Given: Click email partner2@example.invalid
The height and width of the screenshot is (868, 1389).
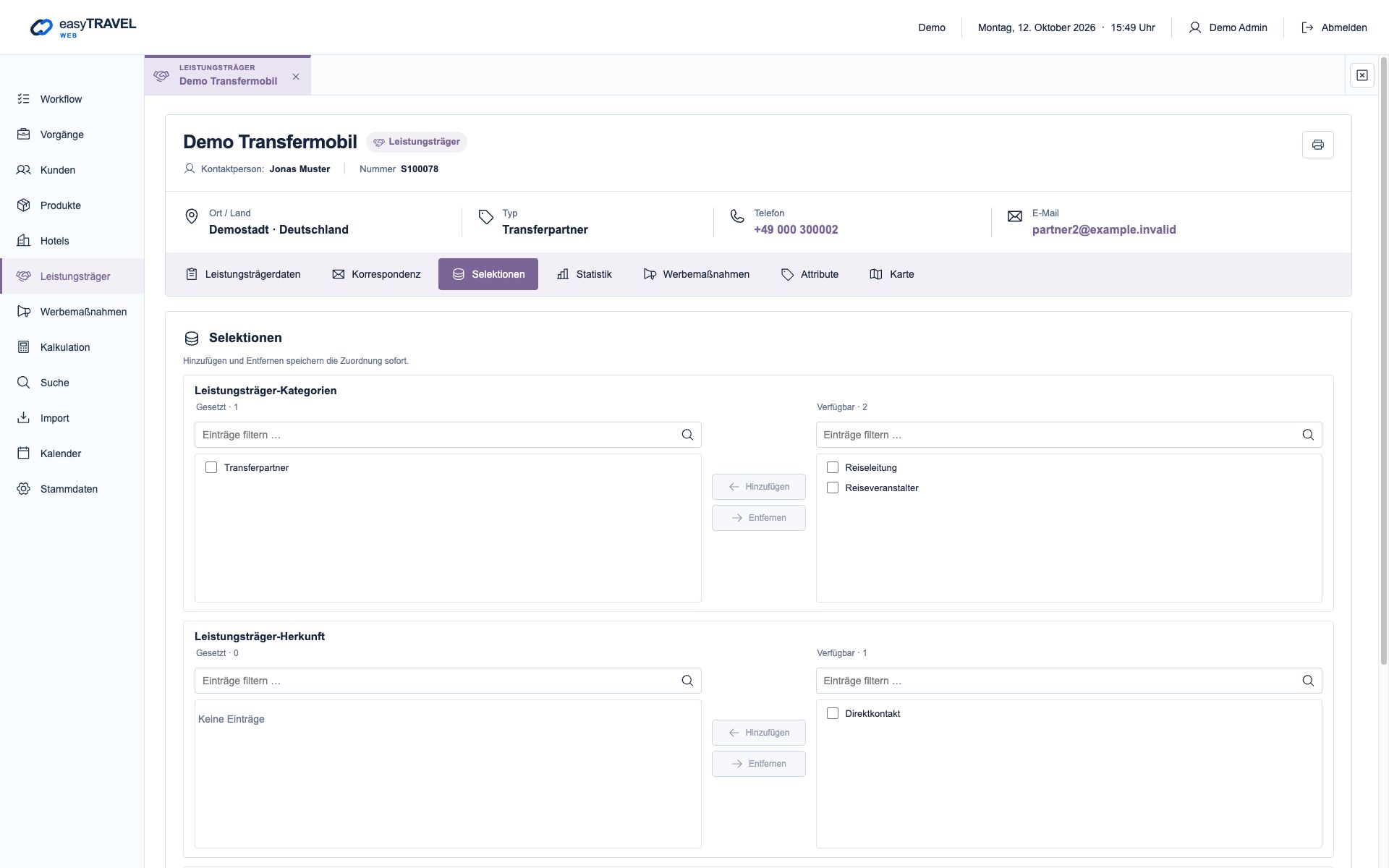Looking at the screenshot, I should click(1104, 230).
